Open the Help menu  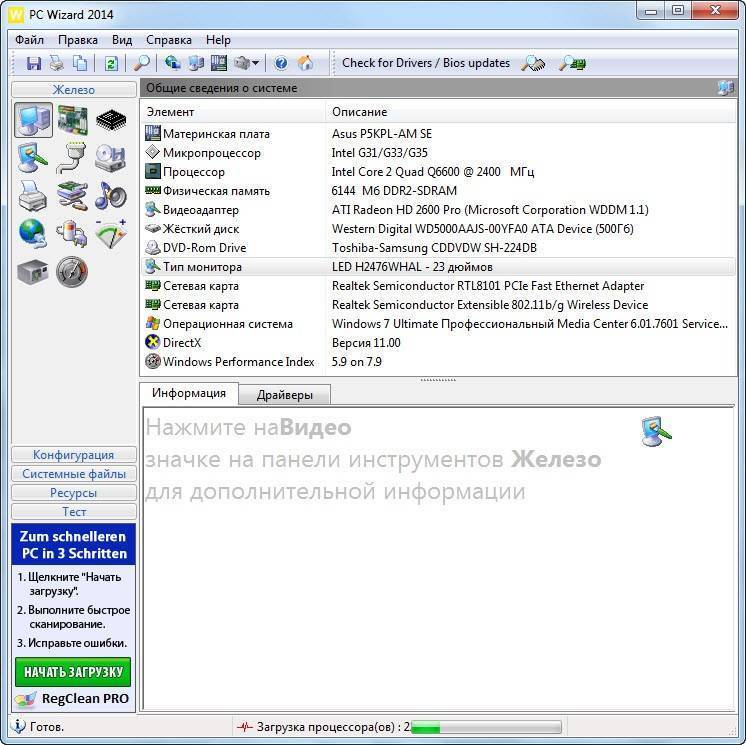[218, 40]
